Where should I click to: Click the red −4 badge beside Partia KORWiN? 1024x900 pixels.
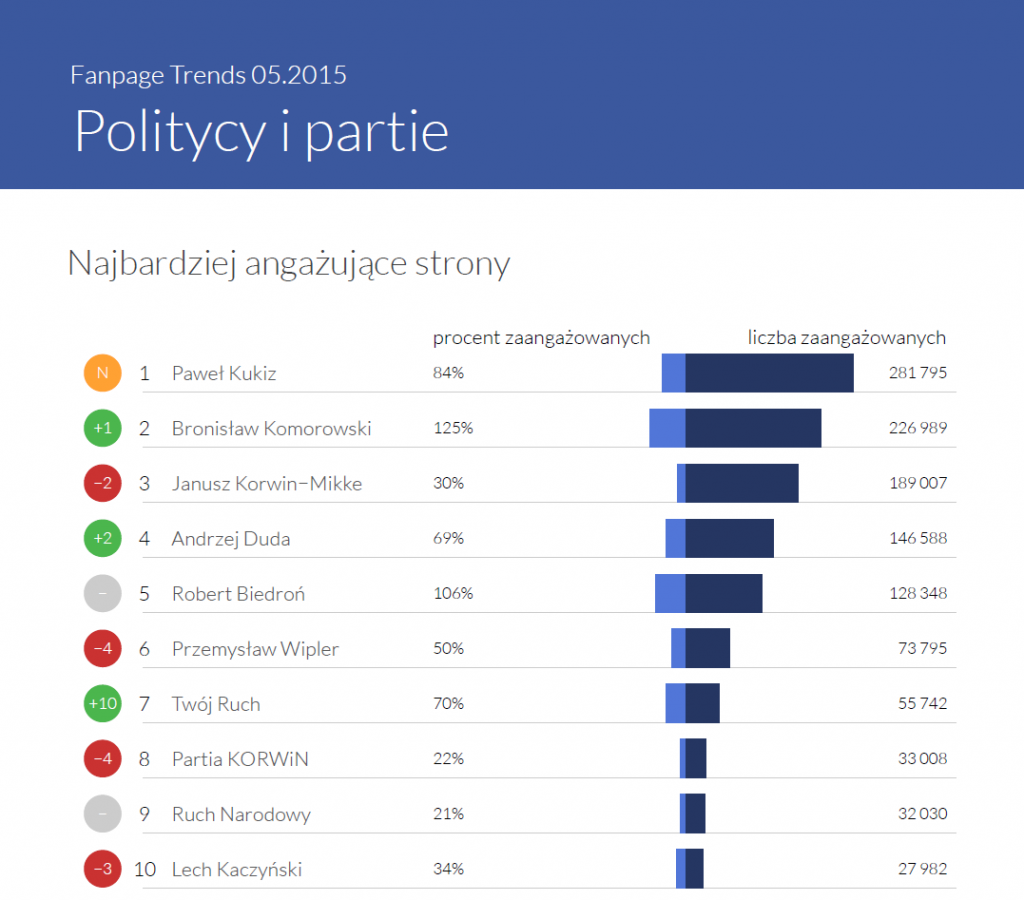(x=102, y=759)
